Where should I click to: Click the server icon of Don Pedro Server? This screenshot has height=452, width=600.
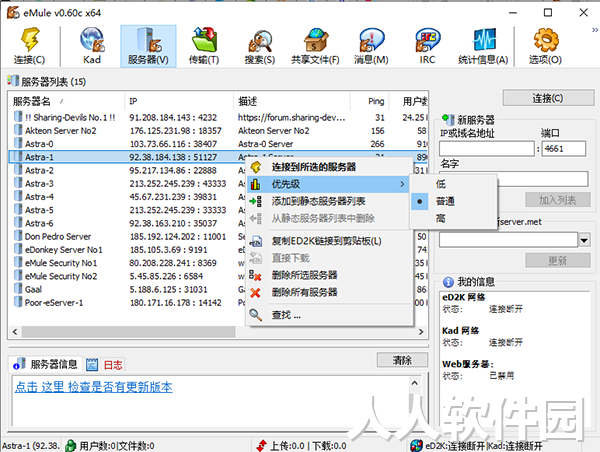tap(18, 236)
